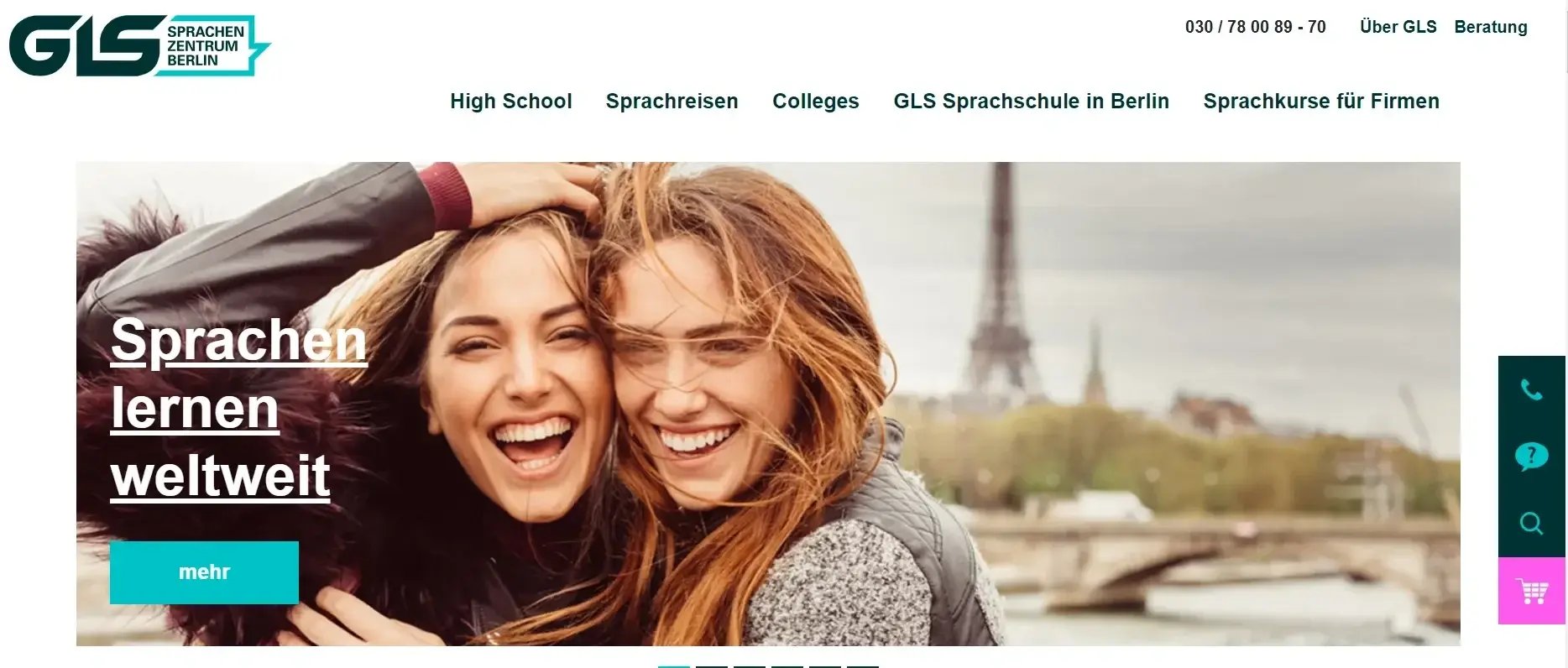
Task: Open the High School menu
Action: tap(510, 102)
